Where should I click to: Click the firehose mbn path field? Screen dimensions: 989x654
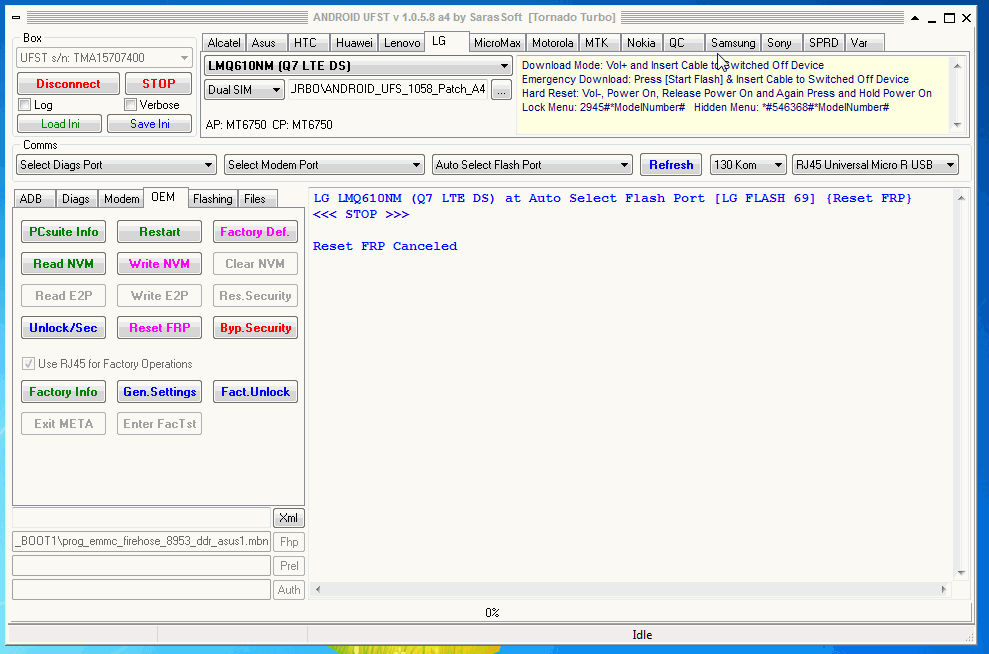click(x=142, y=542)
